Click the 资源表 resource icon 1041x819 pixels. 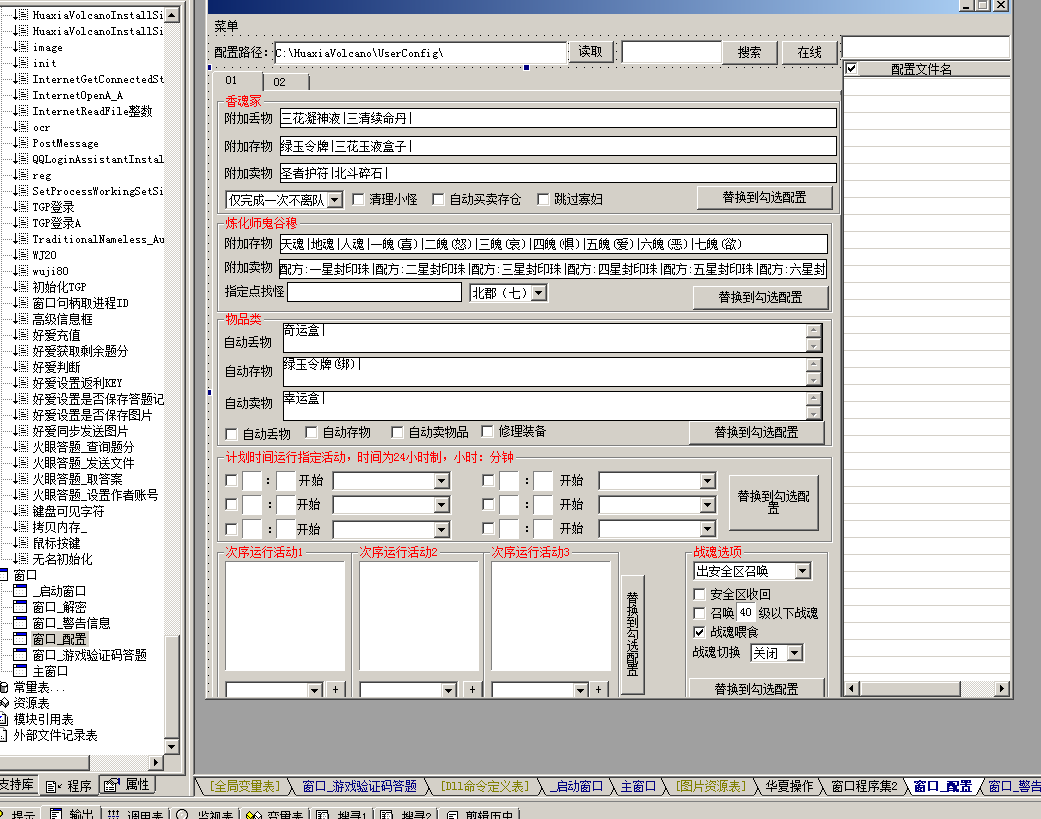click(4, 702)
